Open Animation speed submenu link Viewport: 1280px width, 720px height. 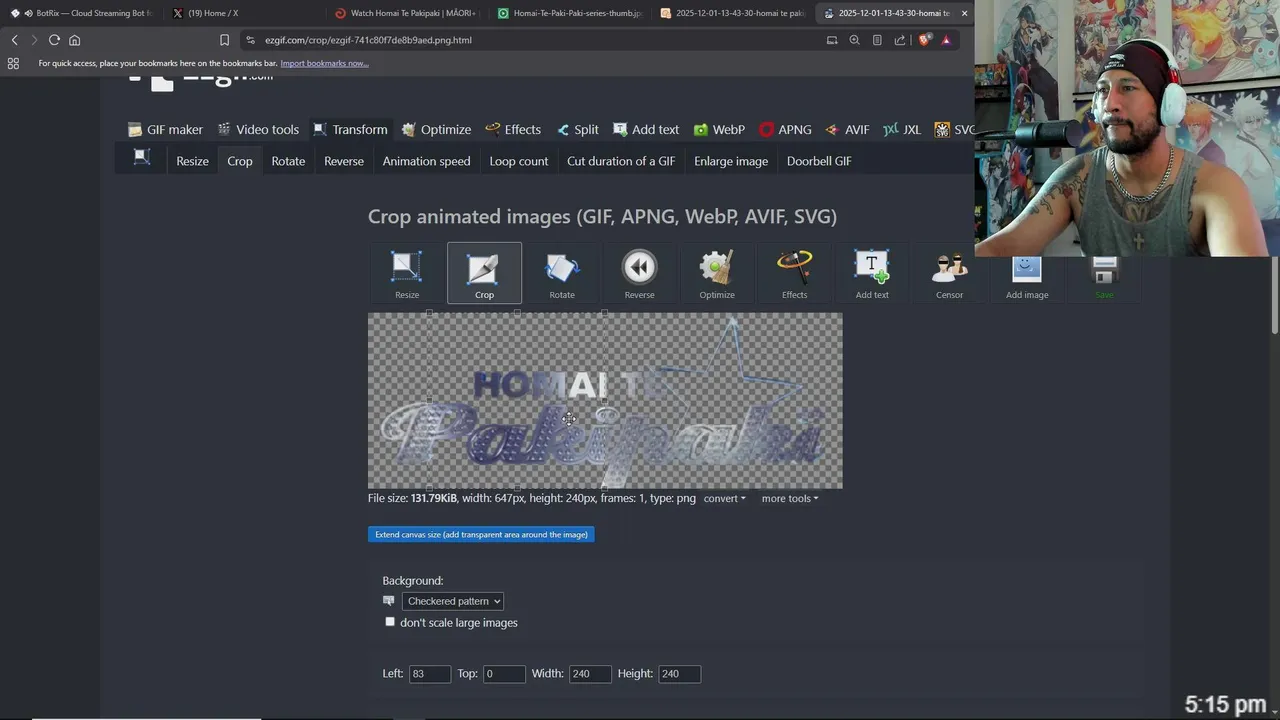pyautogui.click(x=426, y=161)
